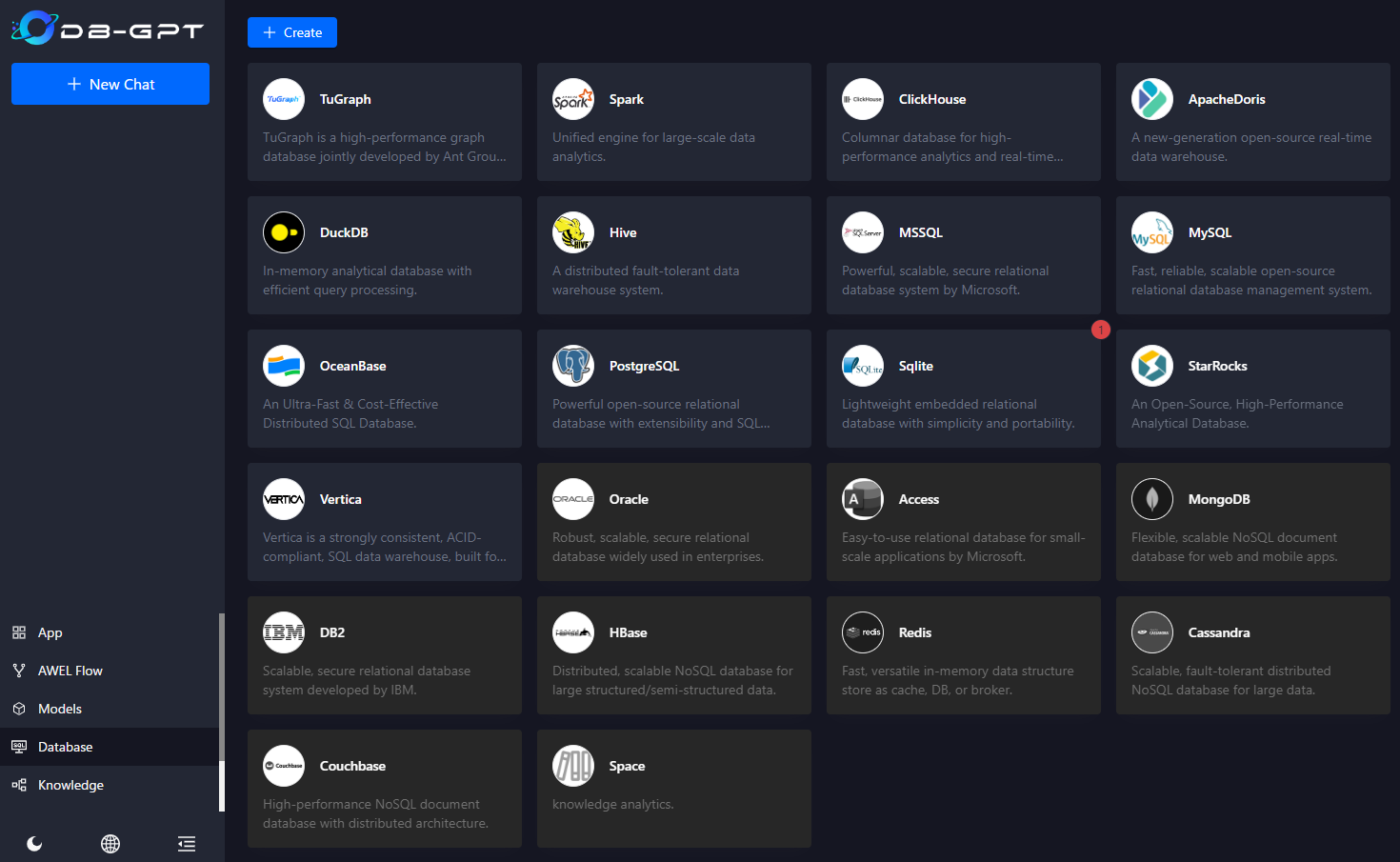Click the OceanBase description text

click(x=350, y=413)
